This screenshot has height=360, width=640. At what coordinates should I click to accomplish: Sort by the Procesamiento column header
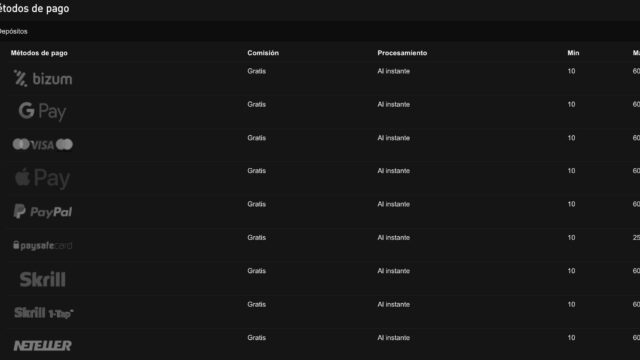click(x=402, y=53)
